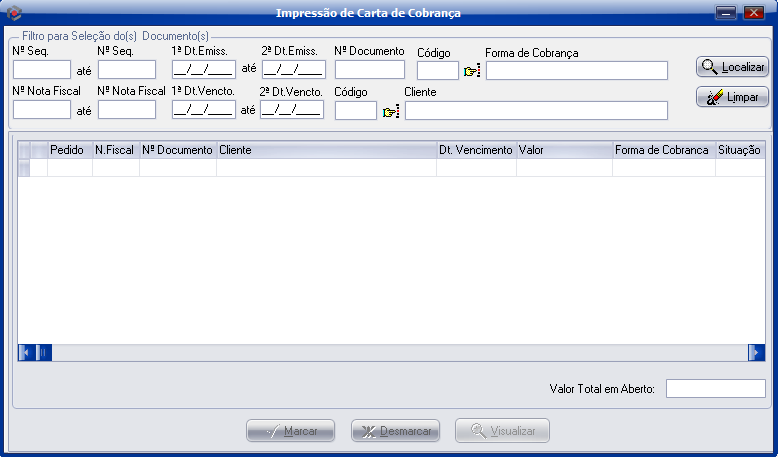Focus the first Nº Seq. field
This screenshot has width=778, height=457.
[x=42, y=69]
